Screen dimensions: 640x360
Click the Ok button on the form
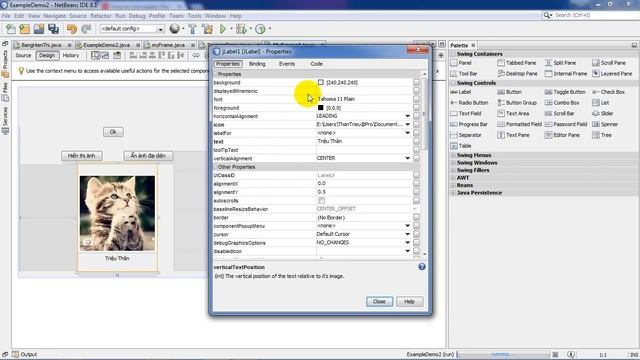[x=113, y=132]
